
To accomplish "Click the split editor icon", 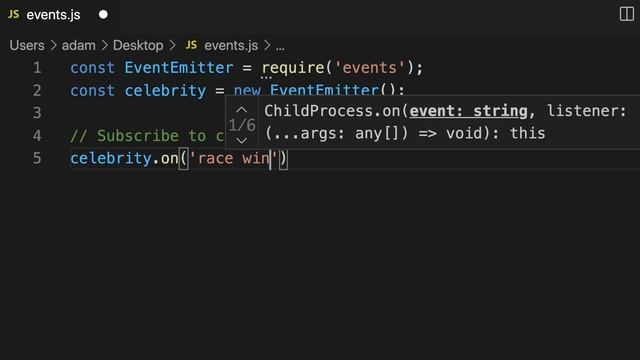I will [x=627, y=14].
